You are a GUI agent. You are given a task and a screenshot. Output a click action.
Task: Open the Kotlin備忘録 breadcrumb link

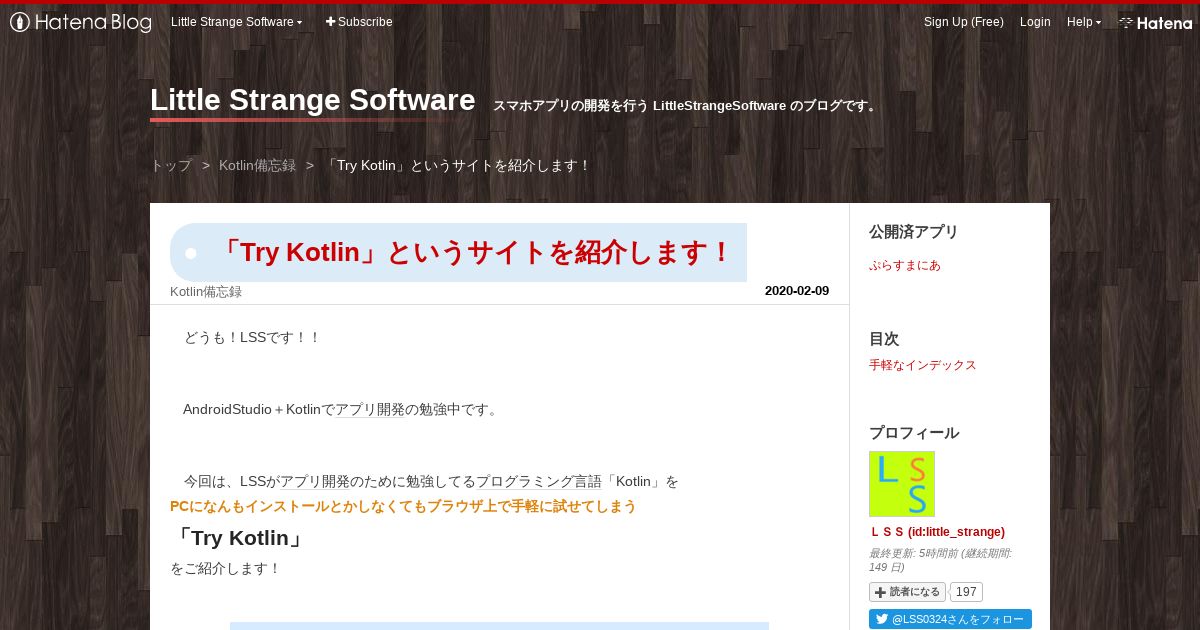257,166
